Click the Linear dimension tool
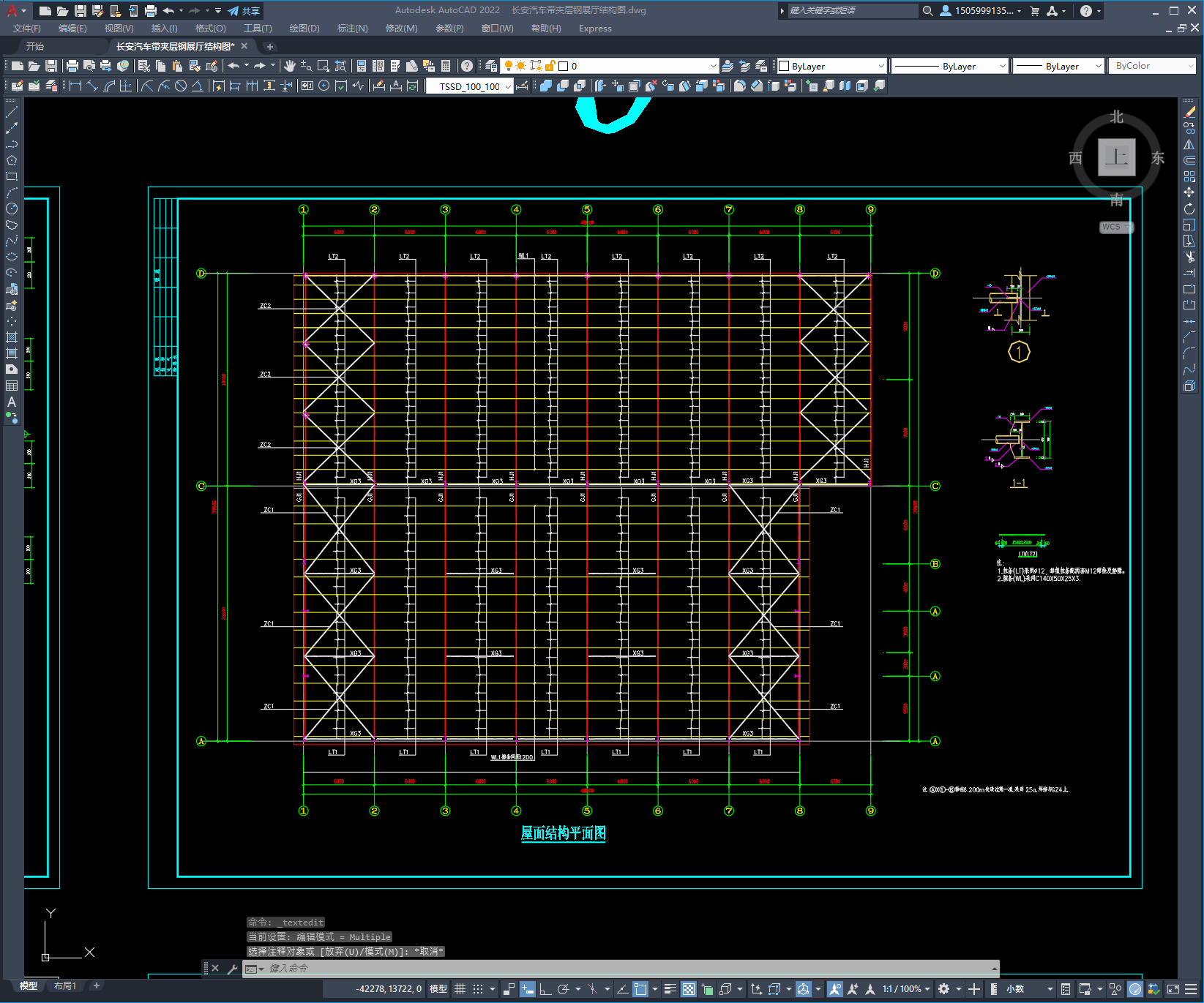The width and height of the screenshot is (1204, 1003). (75, 86)
